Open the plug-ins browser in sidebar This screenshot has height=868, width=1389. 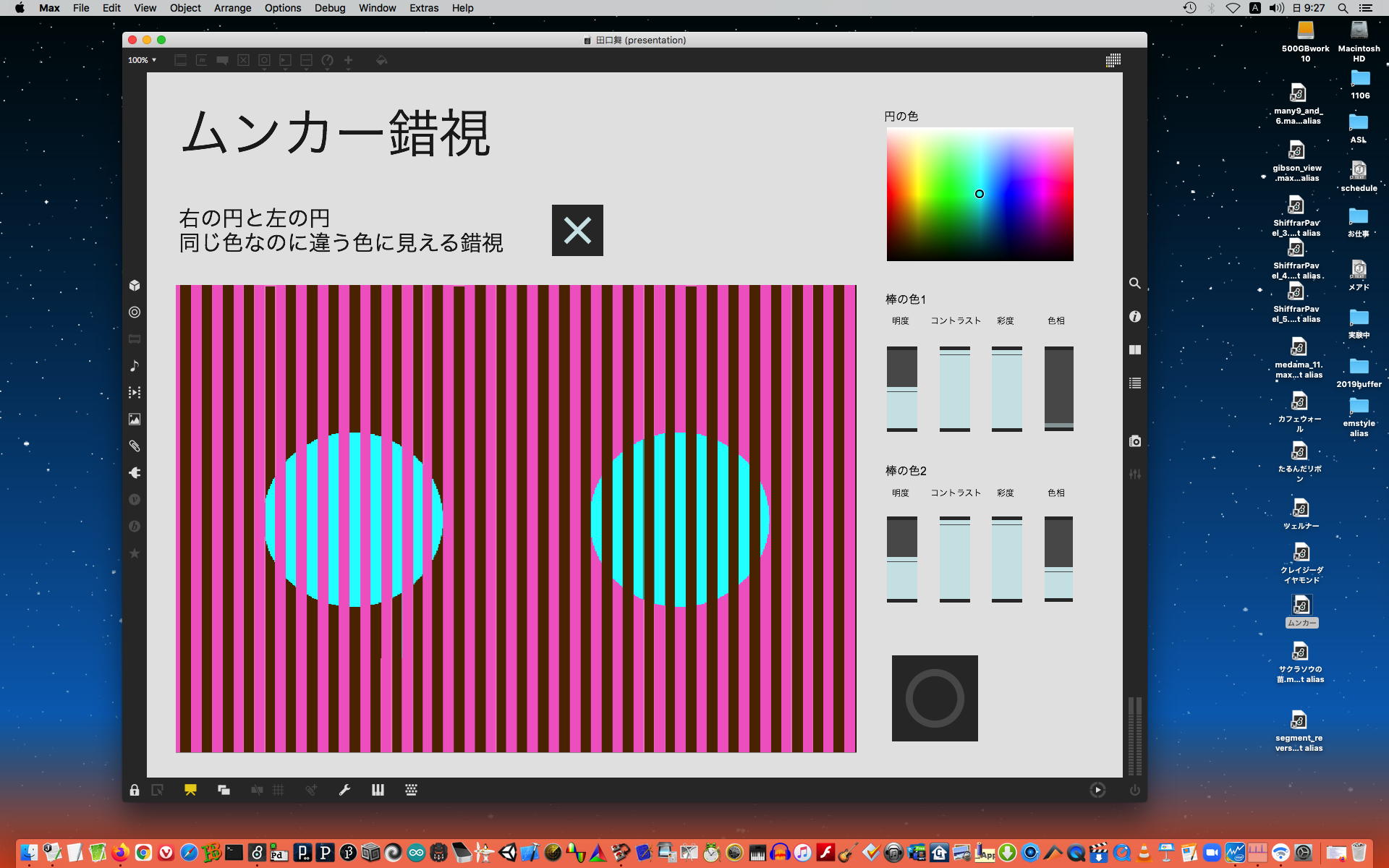tap(135, 473)
